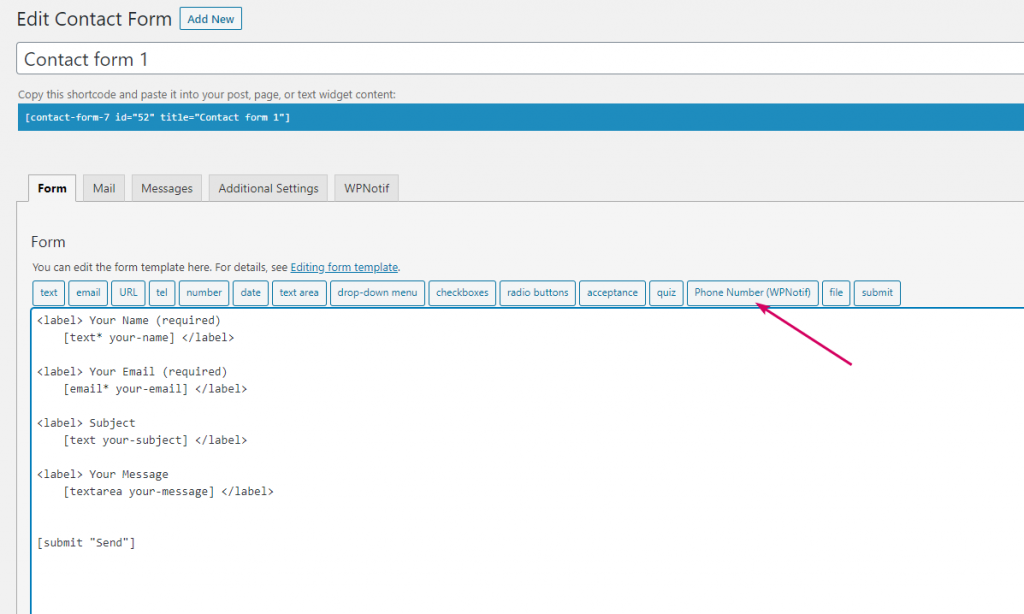Select the Form tab
The width and height of the screenshot is (1024, 614).
click(52, 188)
